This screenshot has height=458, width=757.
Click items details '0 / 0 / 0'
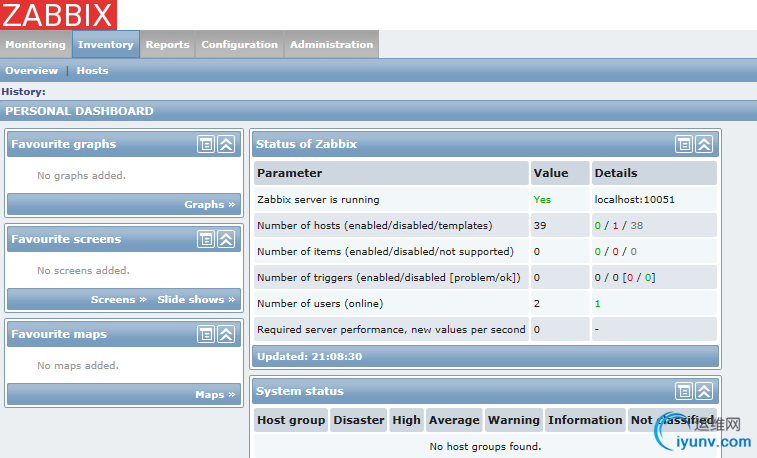[616, 252]
